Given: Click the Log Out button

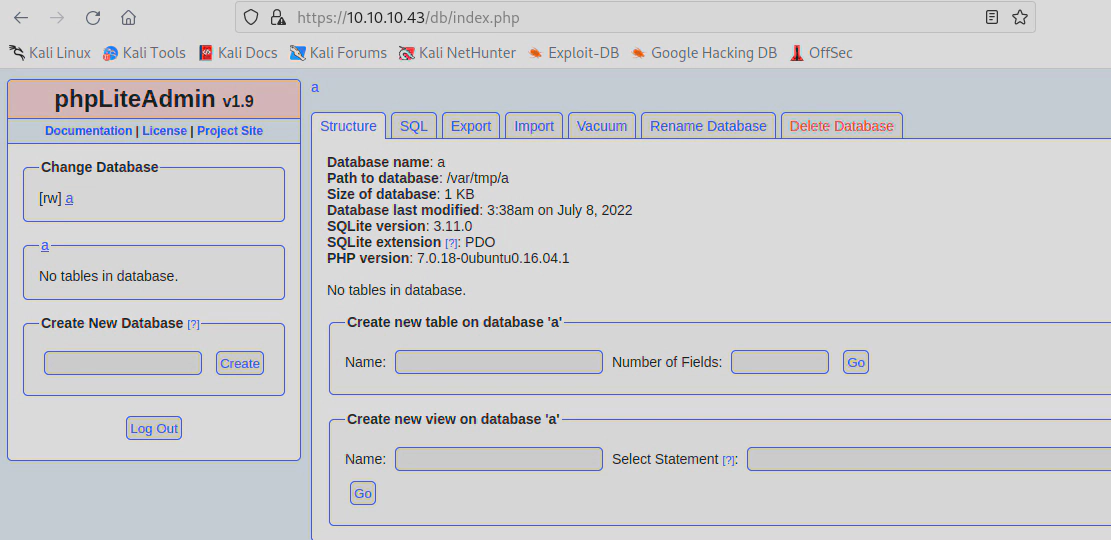Looking at the screenshot, I should pyautogui.click(x=154, y=428).
